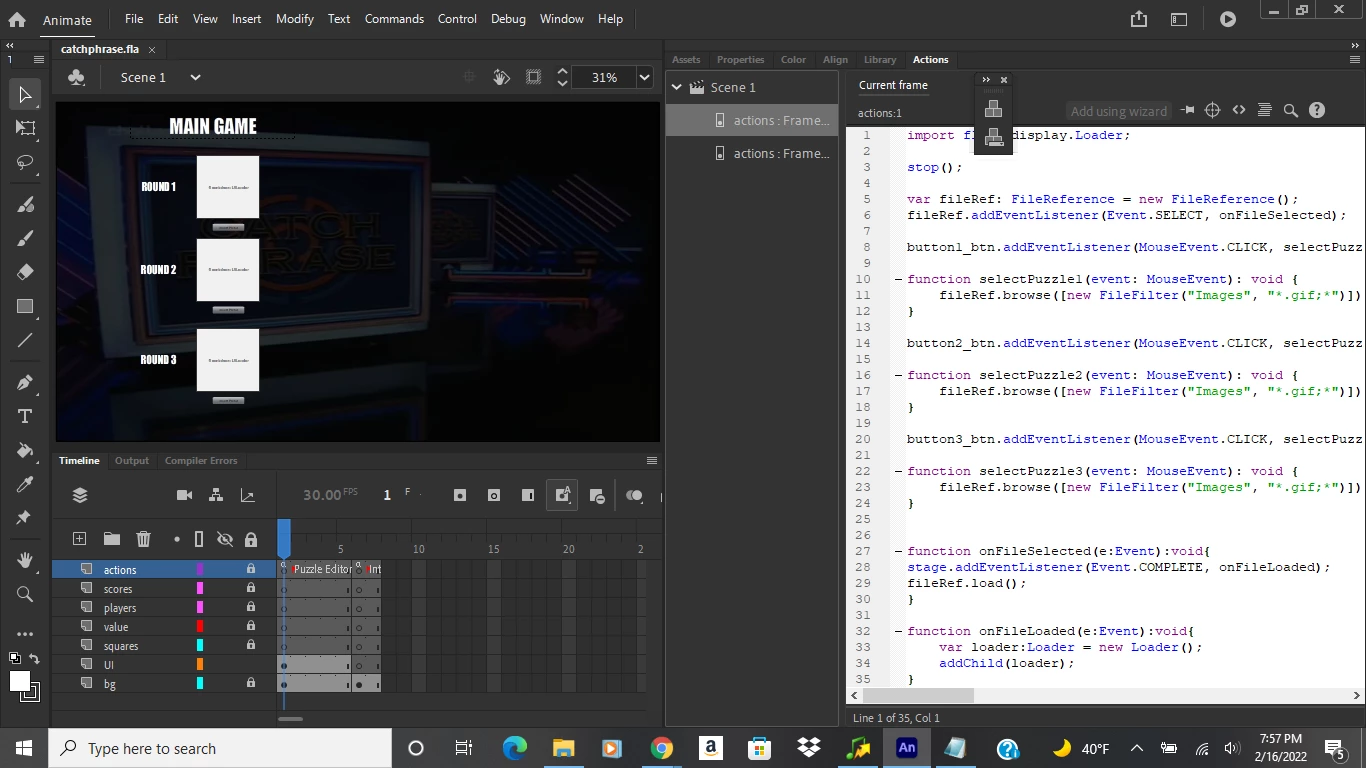
Task: Toggle lock on the bg layer
Action: (x=251, y=684)
